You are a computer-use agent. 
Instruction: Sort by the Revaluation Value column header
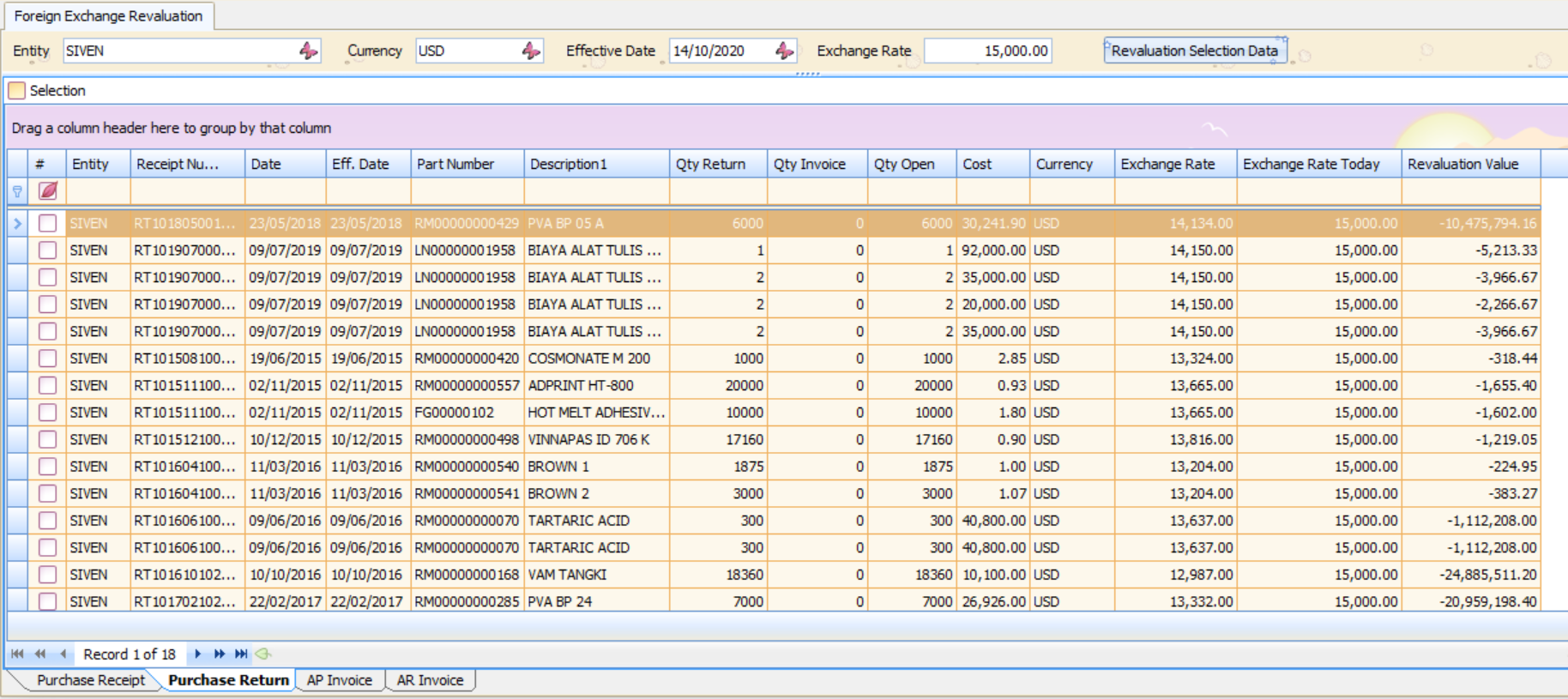point(1471,164)
